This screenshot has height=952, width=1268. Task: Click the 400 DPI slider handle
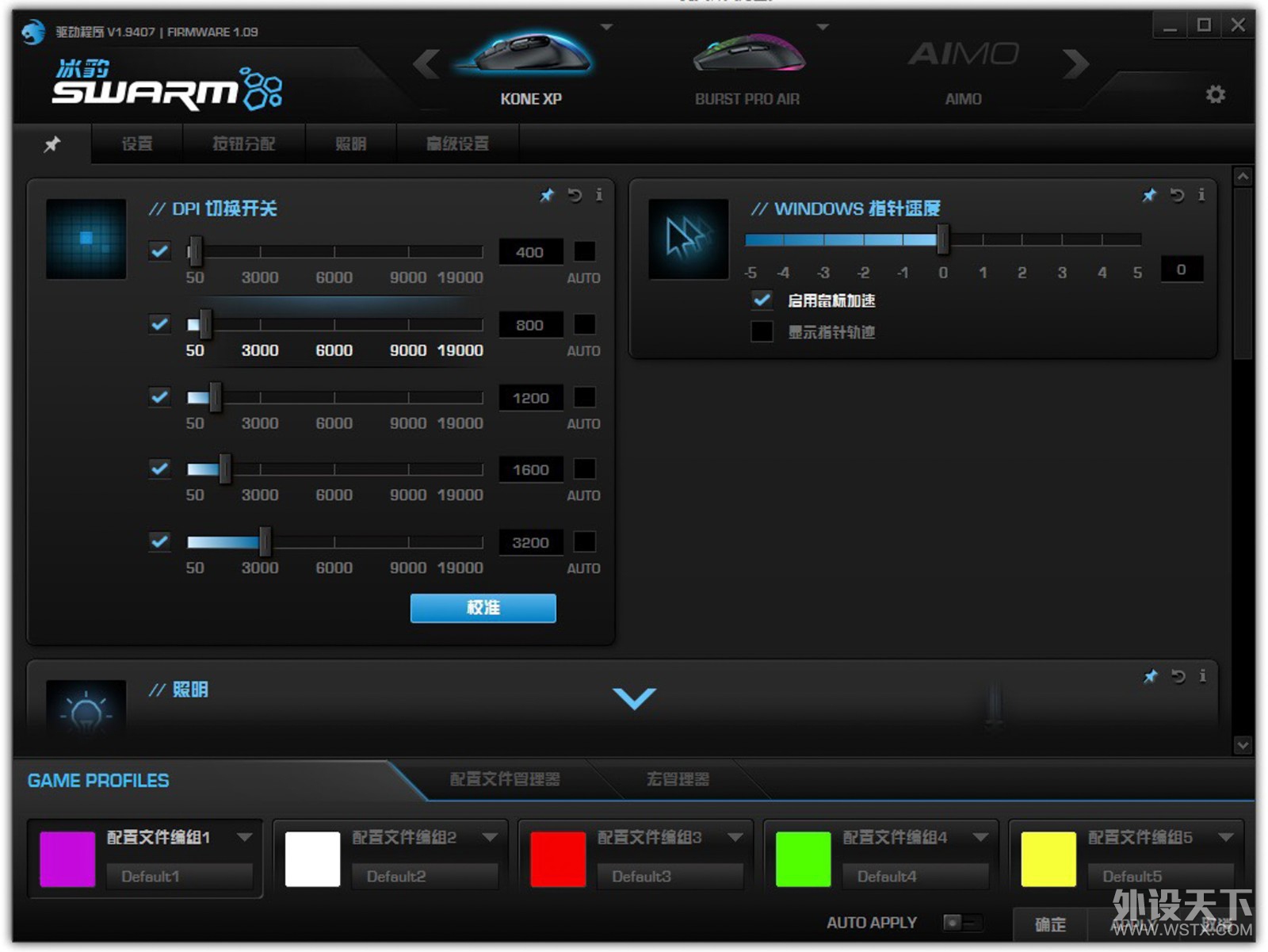click(x=195, y=251)
